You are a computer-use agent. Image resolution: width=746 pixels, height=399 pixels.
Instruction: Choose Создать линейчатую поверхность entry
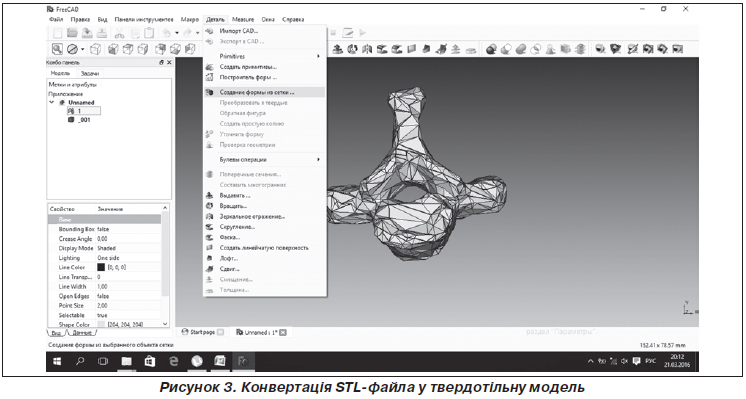coord(265,248)
